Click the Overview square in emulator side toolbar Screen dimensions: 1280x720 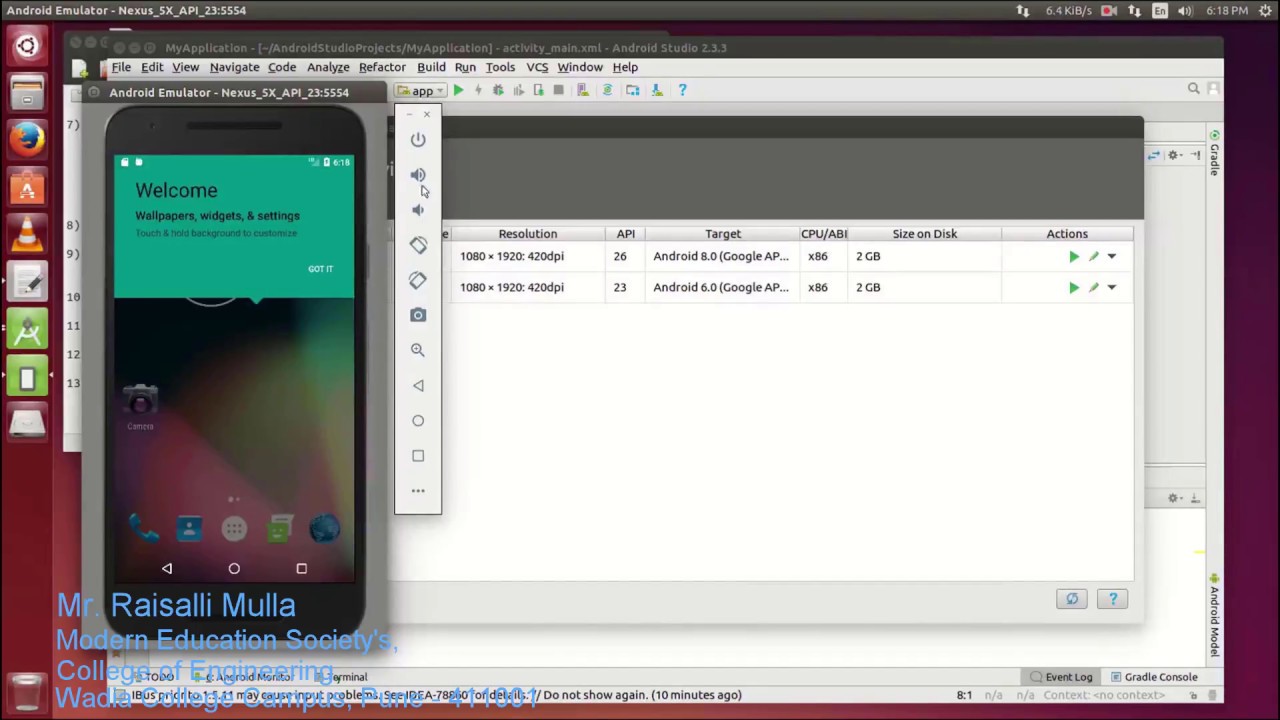click(418, 456)
